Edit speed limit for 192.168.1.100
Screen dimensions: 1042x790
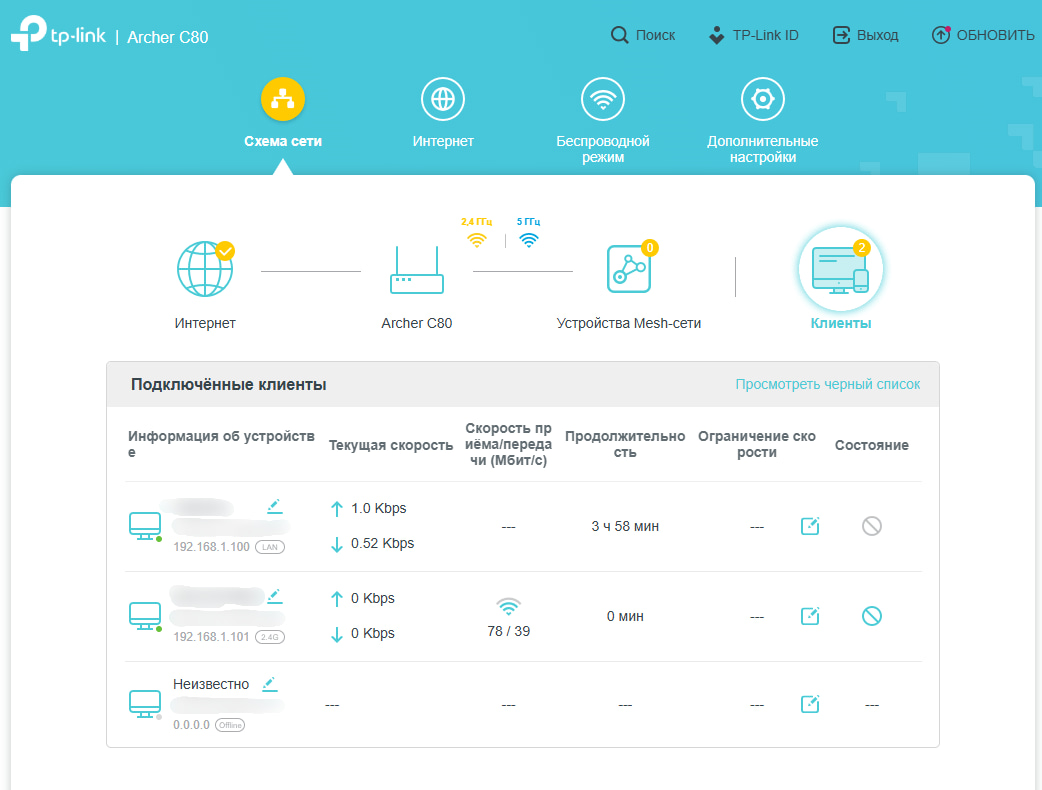coord(810,526)
